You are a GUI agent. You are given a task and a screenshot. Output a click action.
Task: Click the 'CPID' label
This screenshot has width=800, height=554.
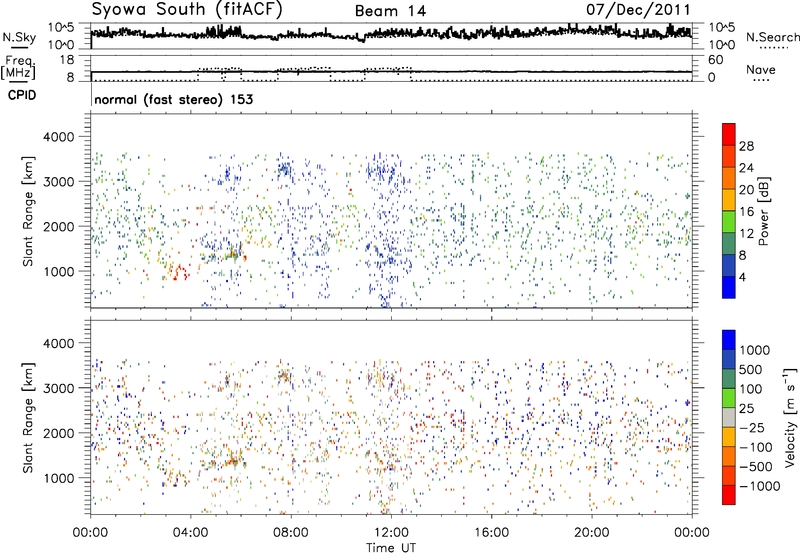click(x=21, y=95)
